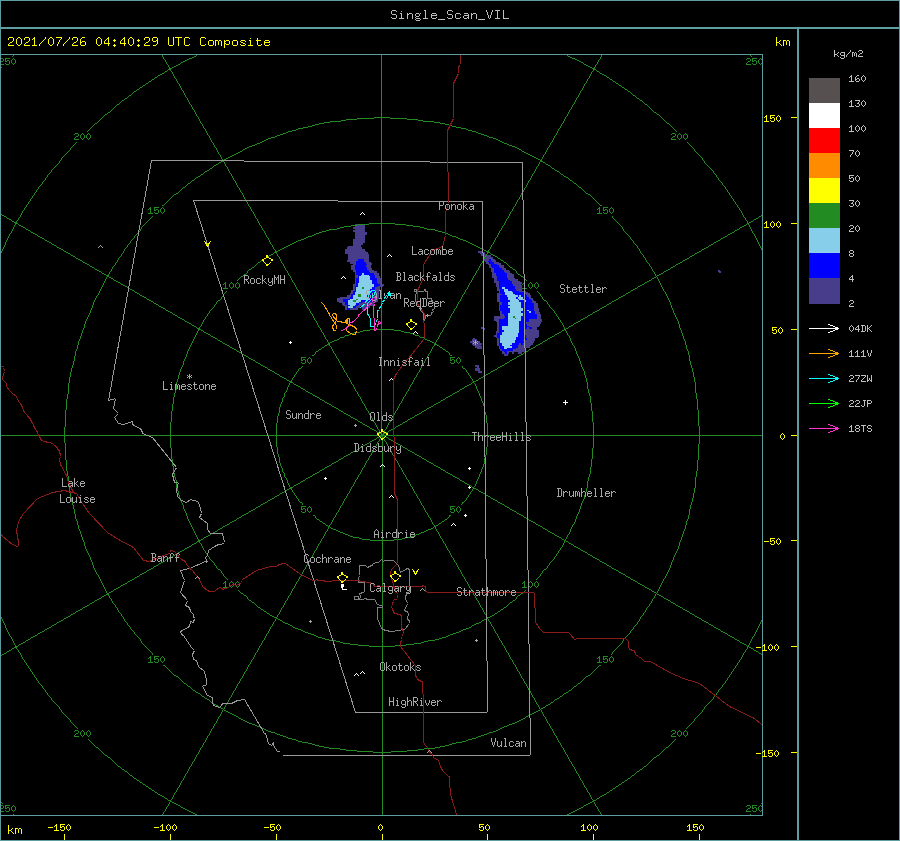This screenshot has height=841, width=900.
Task: Click the Lacombe map label
Action: (432, 251)
